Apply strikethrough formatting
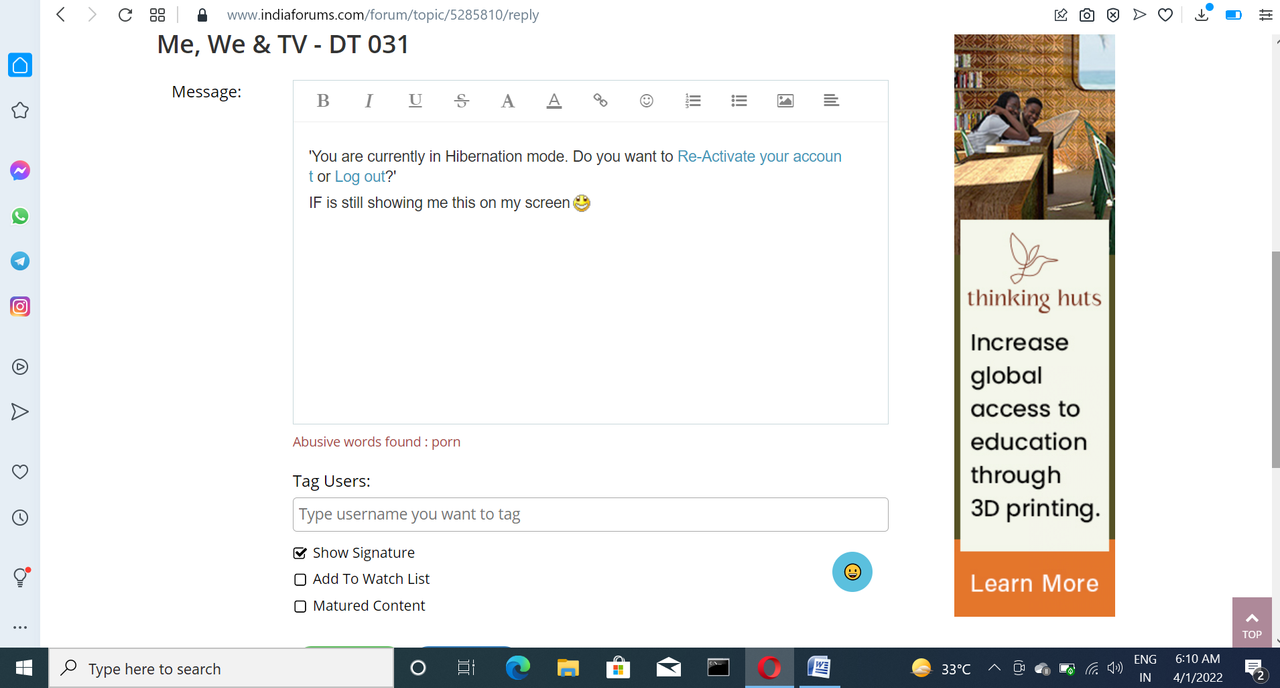 pos(461,101)
